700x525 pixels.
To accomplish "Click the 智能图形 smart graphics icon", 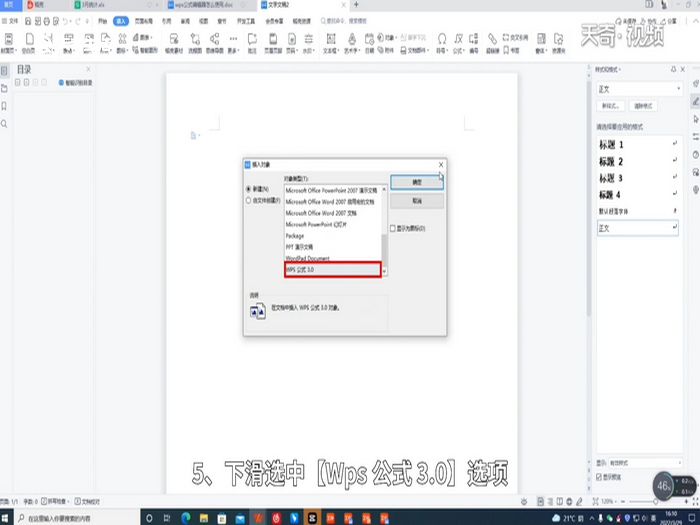I will pos(146,50).
